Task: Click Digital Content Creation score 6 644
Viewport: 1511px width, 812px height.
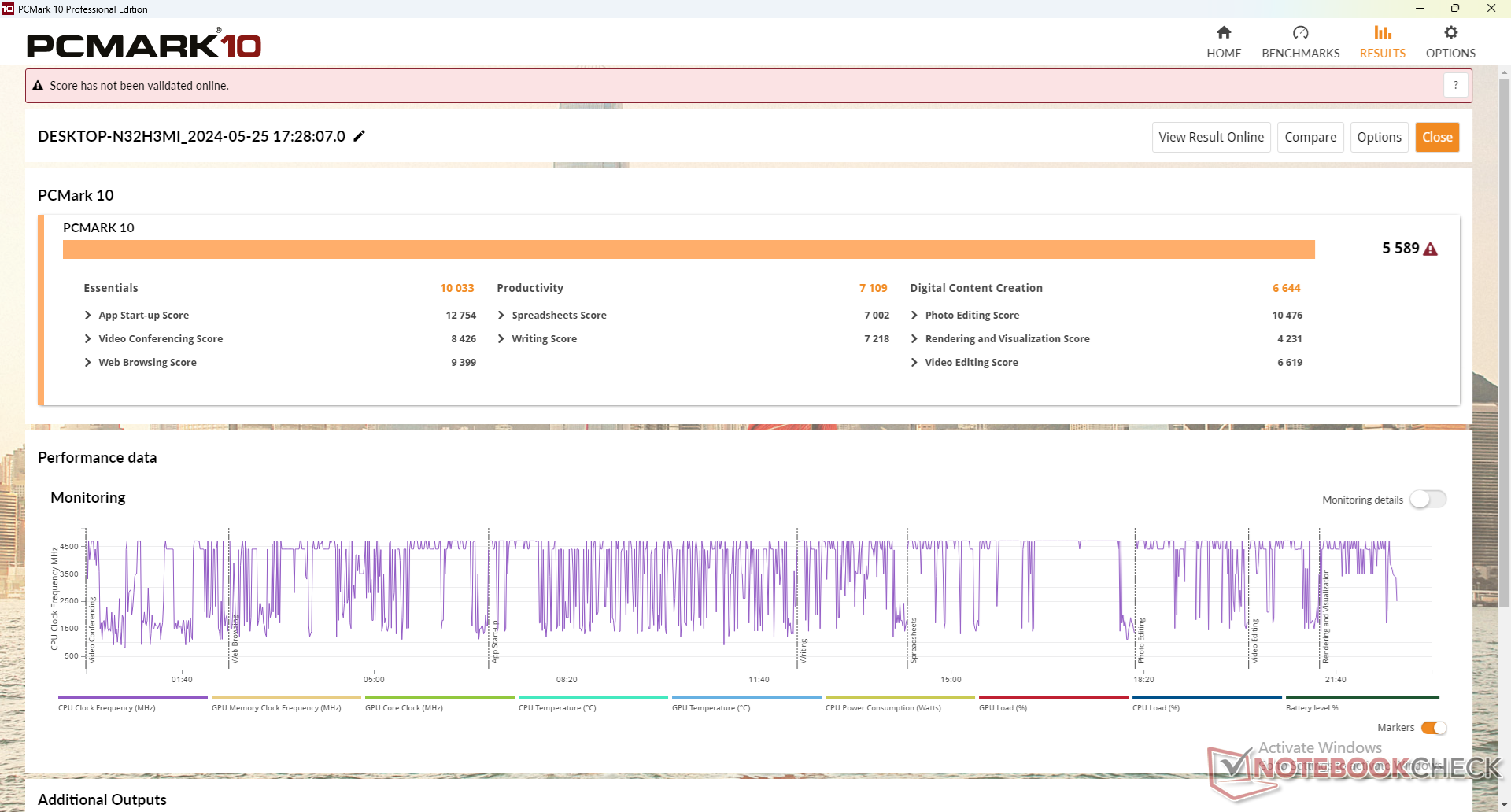Action: tap(1287, 288)
